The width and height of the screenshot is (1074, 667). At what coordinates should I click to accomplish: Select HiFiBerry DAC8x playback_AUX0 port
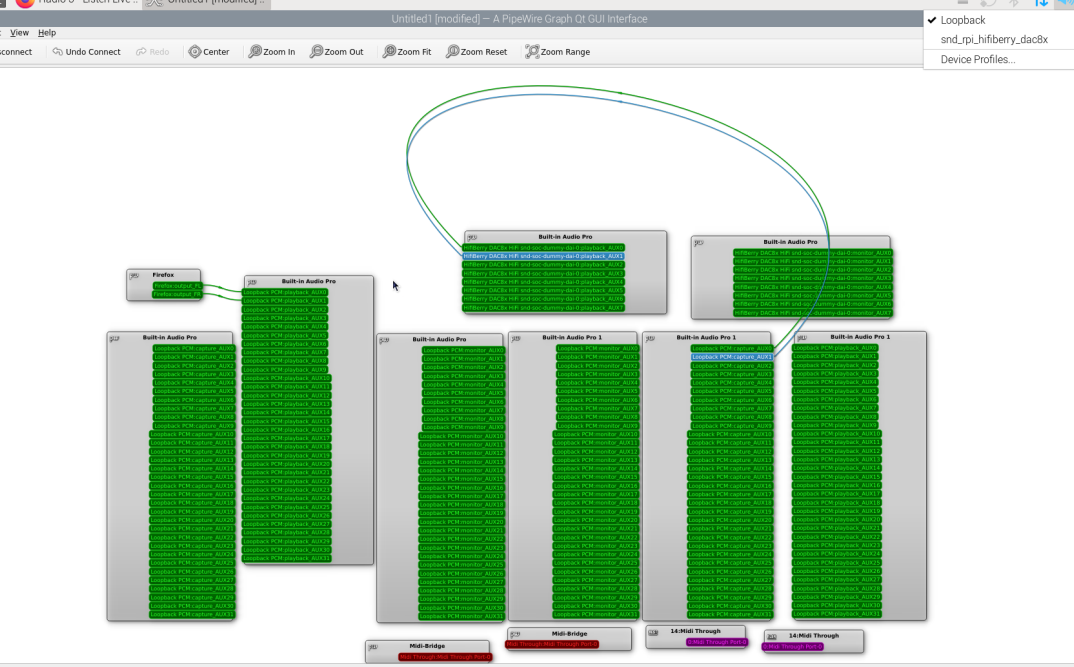(543, 248)
